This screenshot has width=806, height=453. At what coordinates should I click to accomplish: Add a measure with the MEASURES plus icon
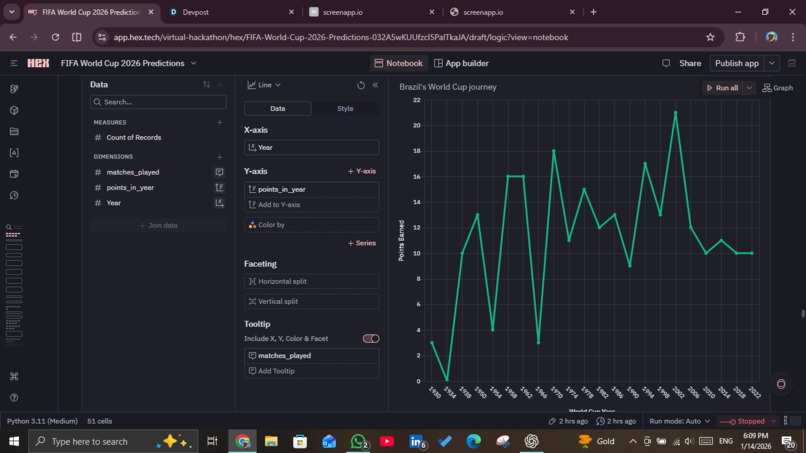(219, 122)
